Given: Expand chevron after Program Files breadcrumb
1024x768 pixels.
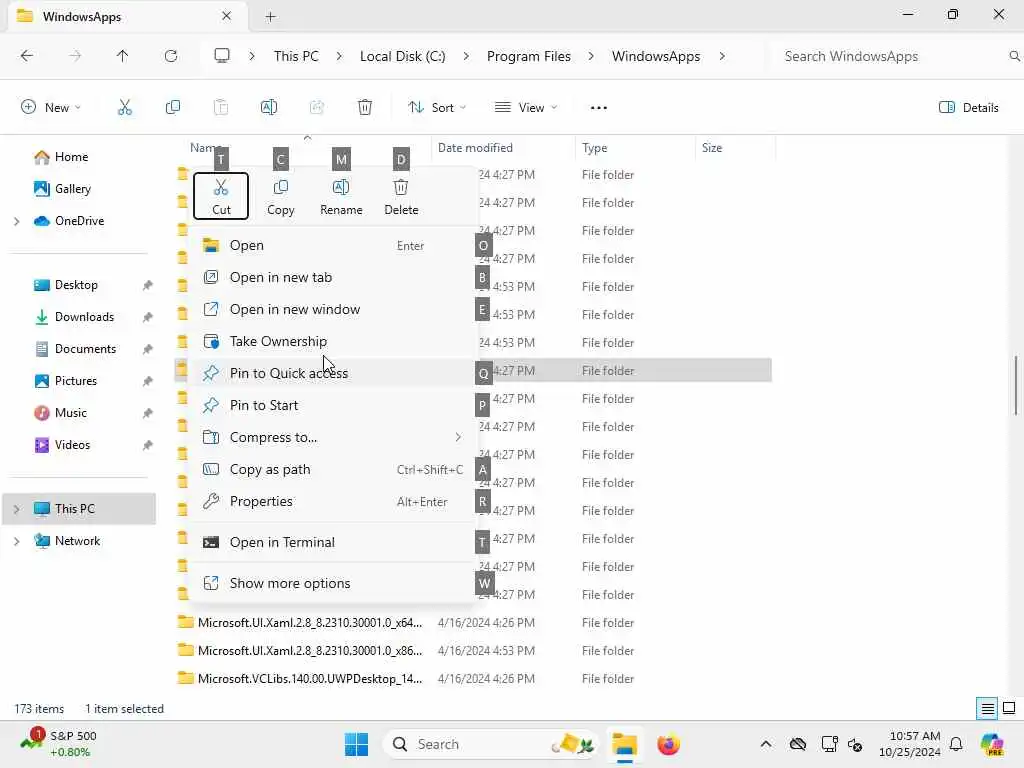Looking at the screenshot, I should (x=590, y=56).
